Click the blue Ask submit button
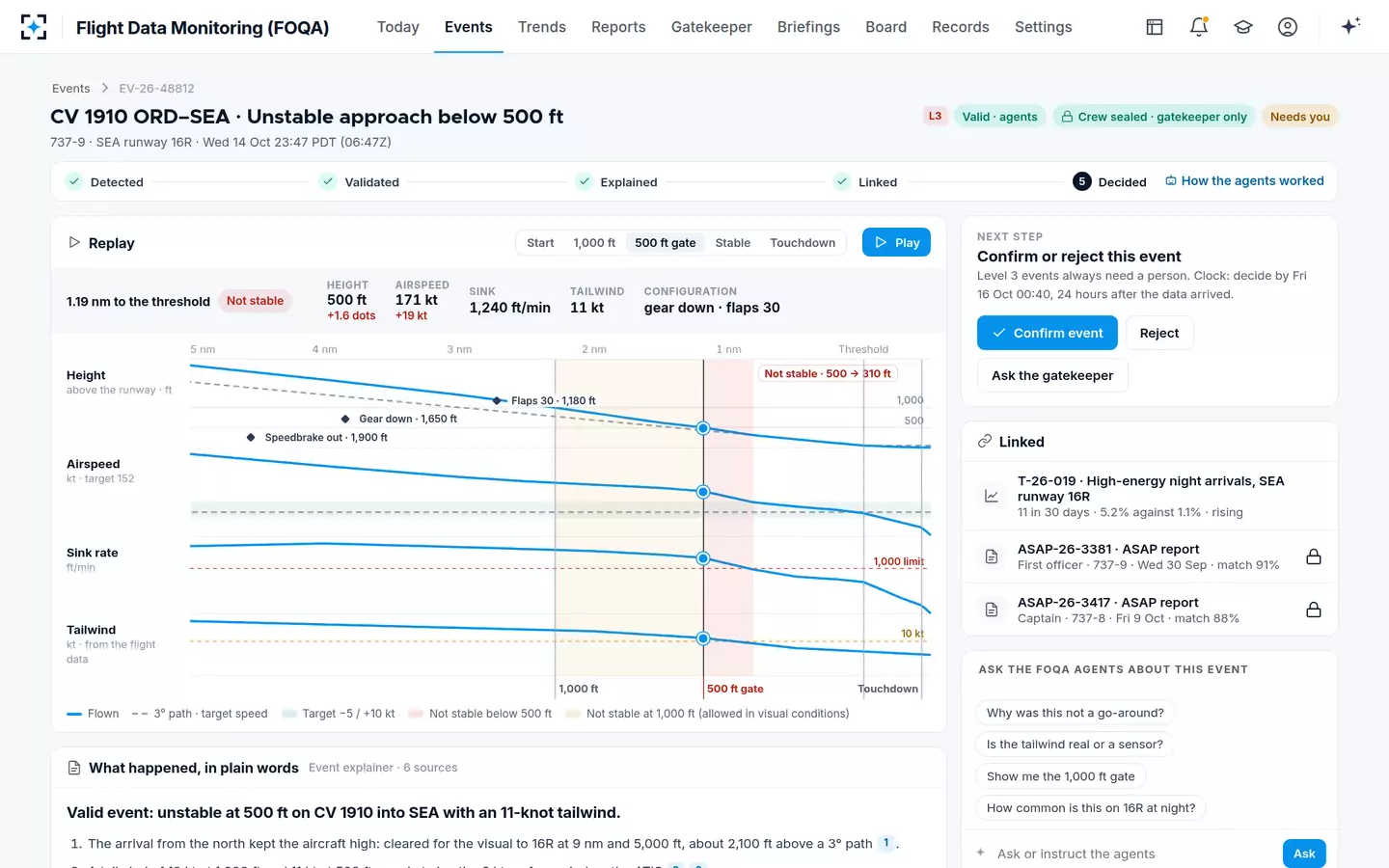1389x868 pixels. pos(1304,854)
